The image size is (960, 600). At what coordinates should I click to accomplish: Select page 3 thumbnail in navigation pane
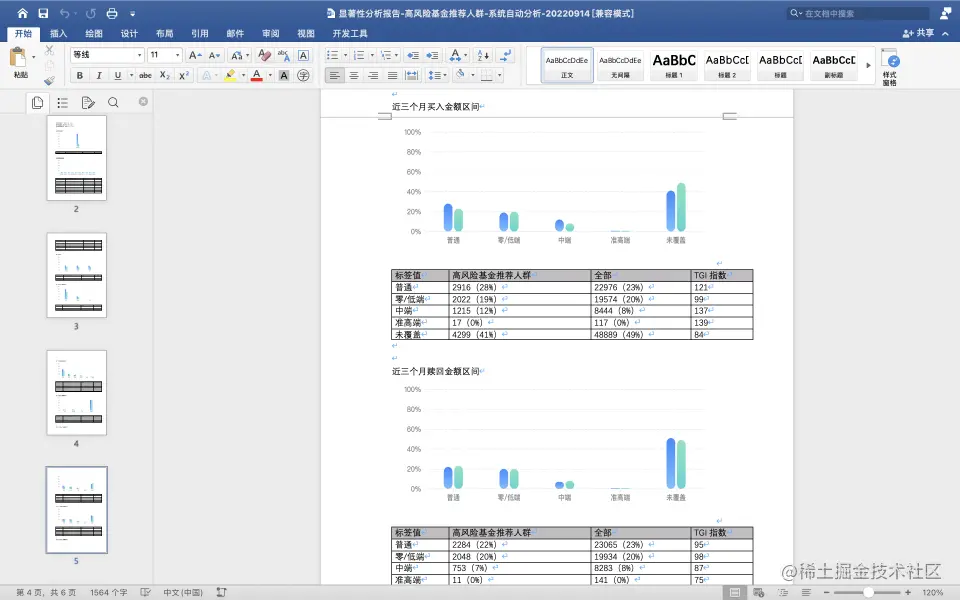pyautogui.click(x=75, y=275)
